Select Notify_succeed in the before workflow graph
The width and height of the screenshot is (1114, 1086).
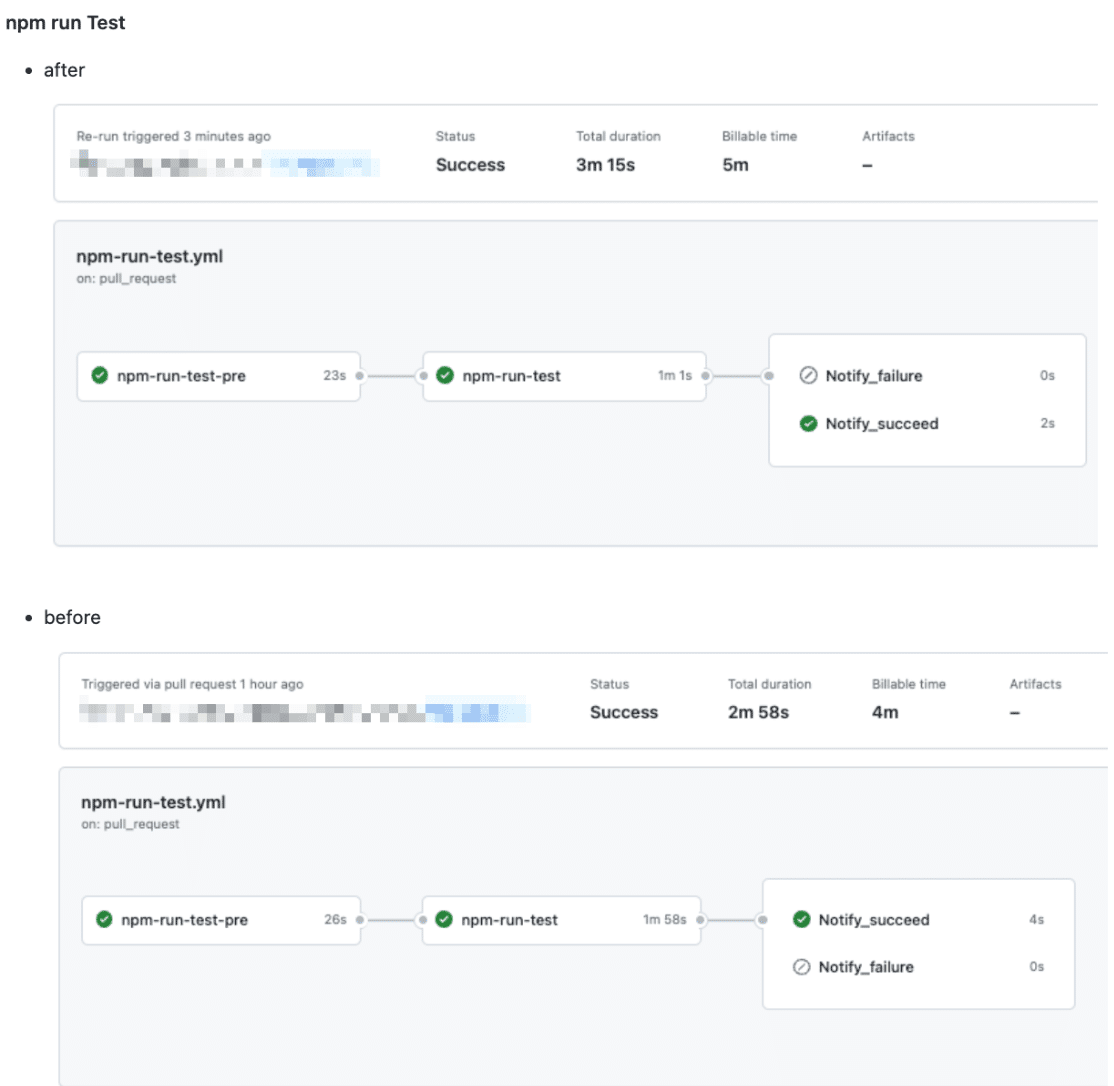pos(875,919)
